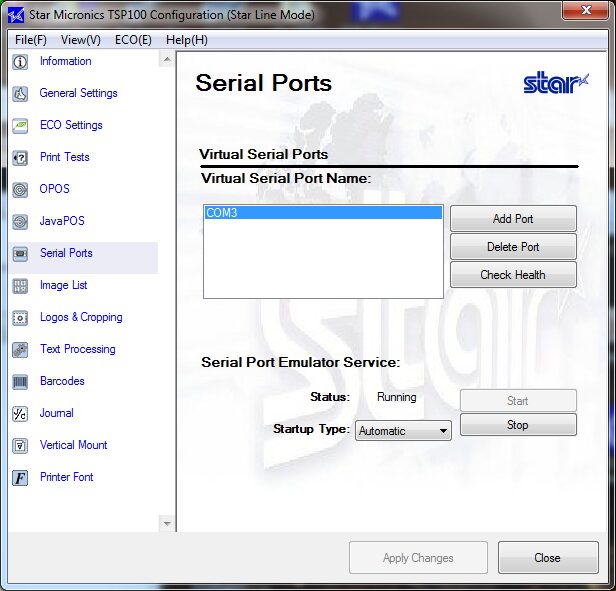Image resolution: width=616 pixels, height=591 pixels.
Task: Click the Logos & Cropping icon
Action: pyautogui.click(x=20, y=318)
